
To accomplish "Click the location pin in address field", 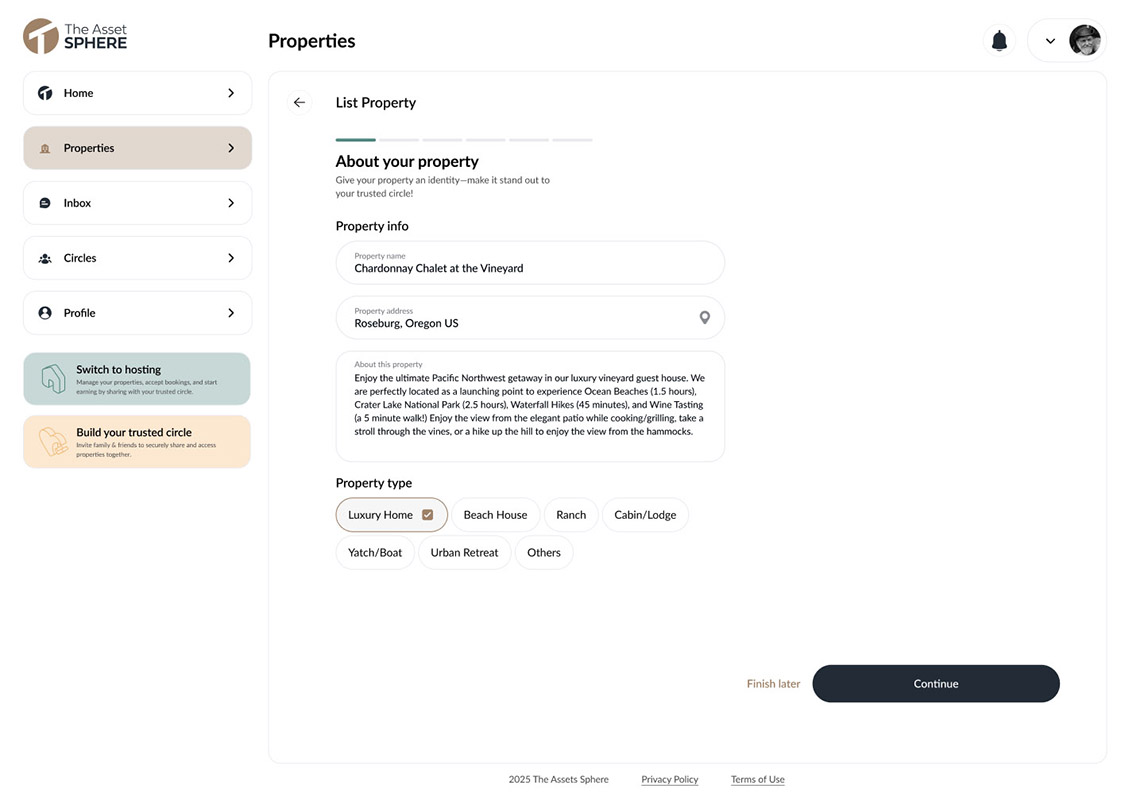I will (x=704, y=318).
